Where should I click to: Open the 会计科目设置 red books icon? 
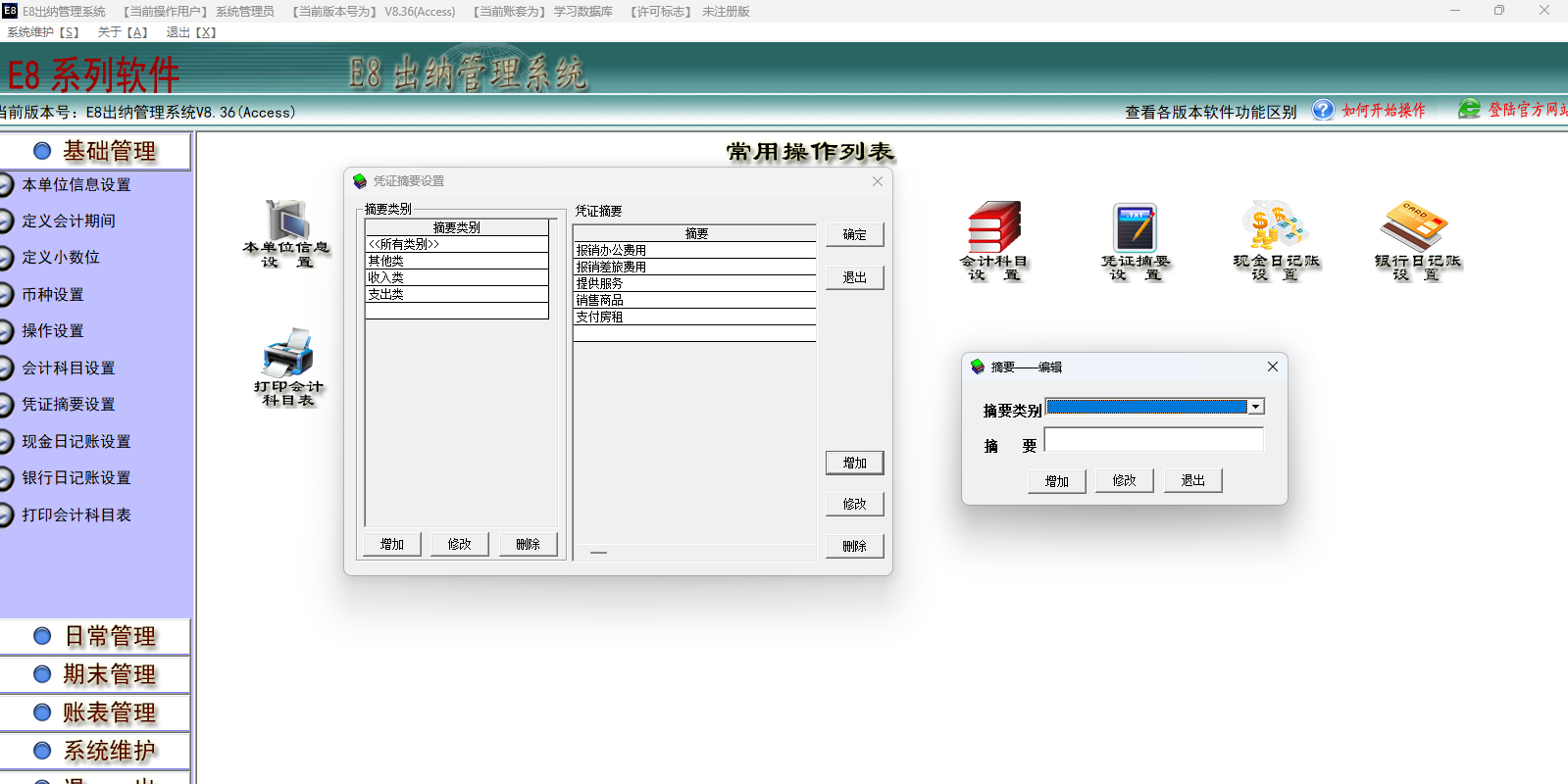(x=993, y=227)
